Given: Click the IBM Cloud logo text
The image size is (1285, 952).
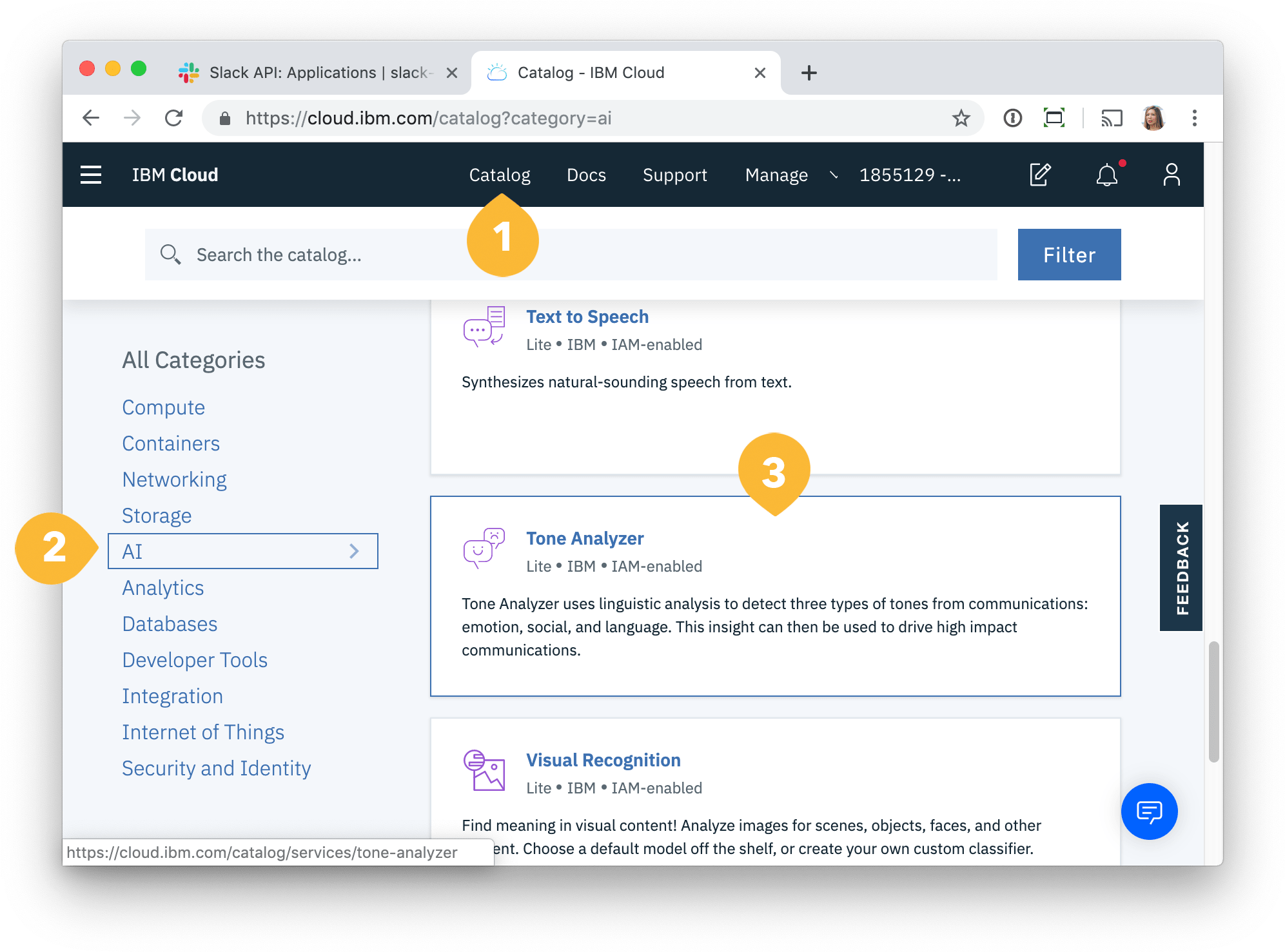Looking at the screenshot, I should [175, 175].
